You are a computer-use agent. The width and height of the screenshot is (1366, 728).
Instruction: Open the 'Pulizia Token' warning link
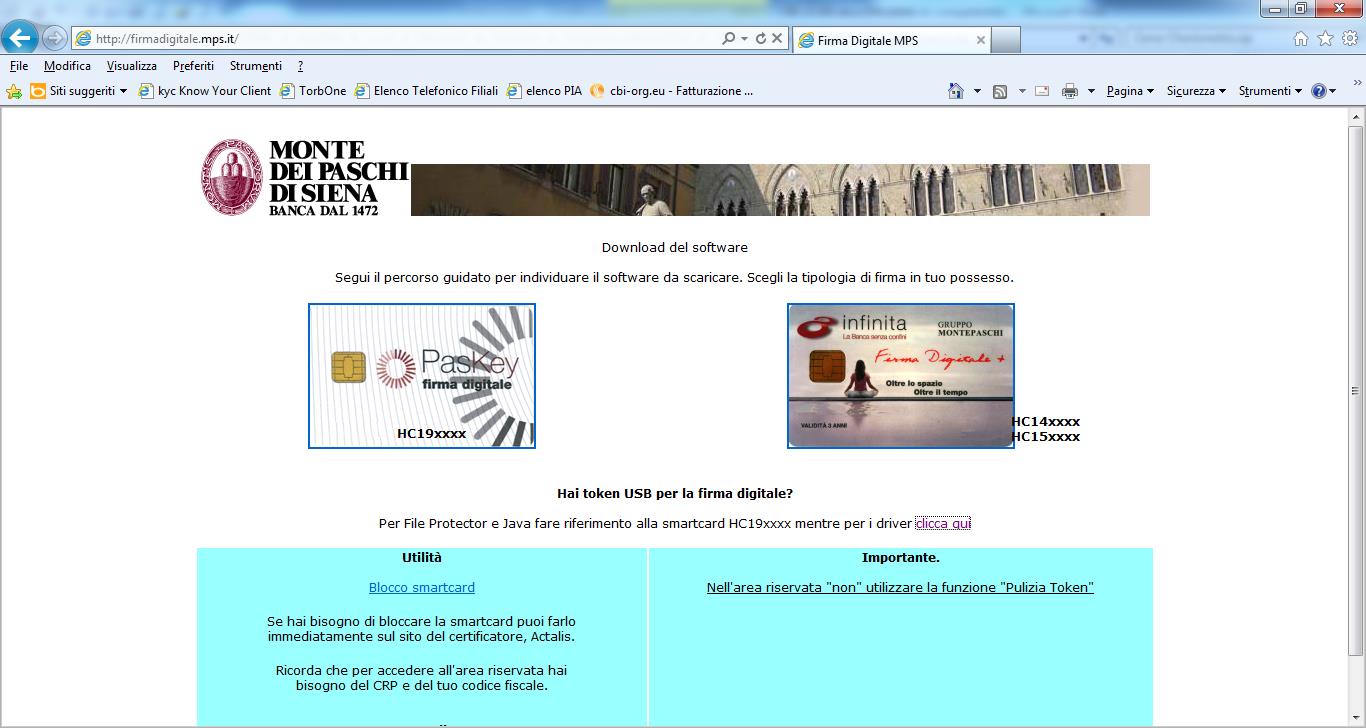900,587
